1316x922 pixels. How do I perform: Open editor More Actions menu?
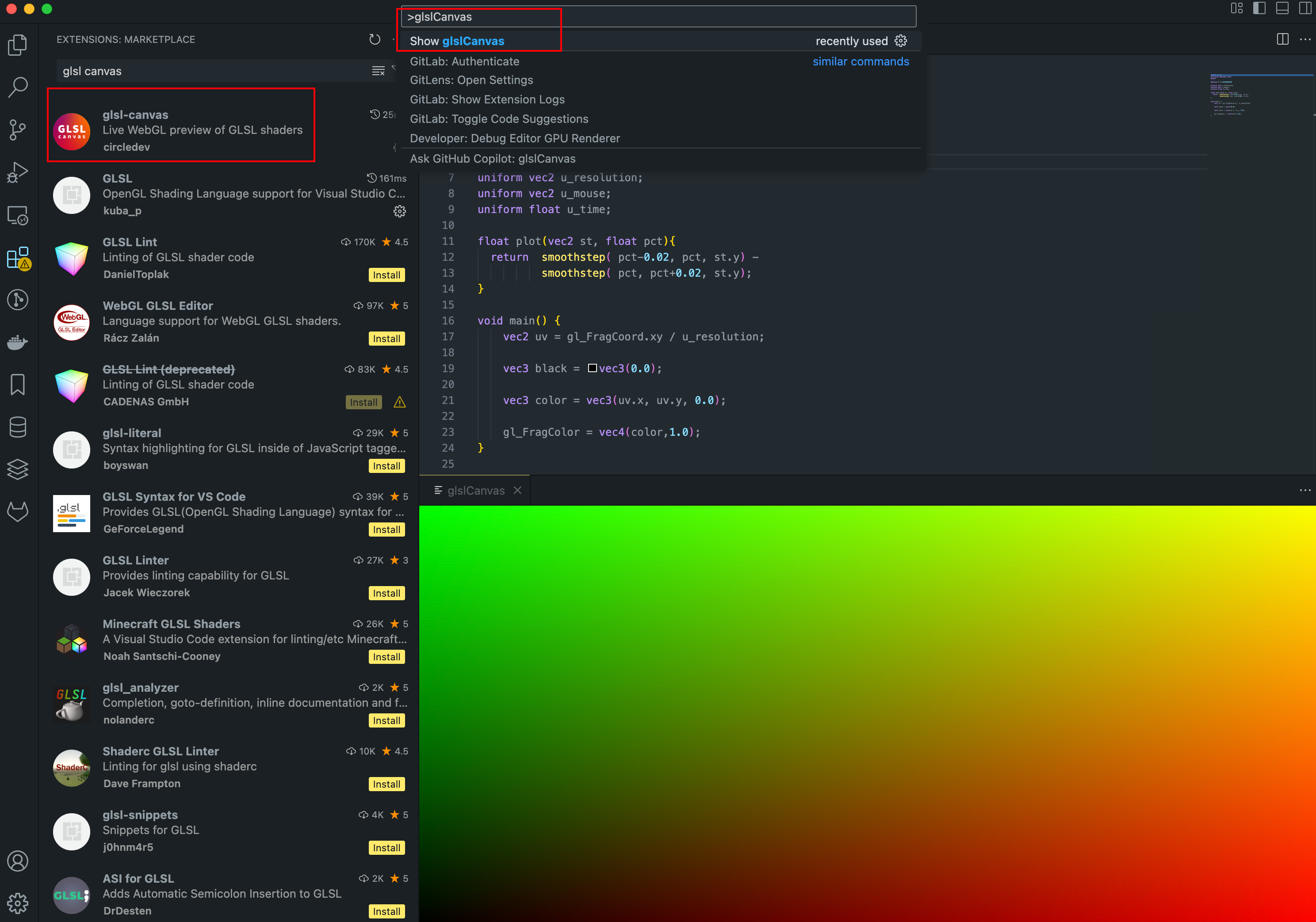point(1305,39)
